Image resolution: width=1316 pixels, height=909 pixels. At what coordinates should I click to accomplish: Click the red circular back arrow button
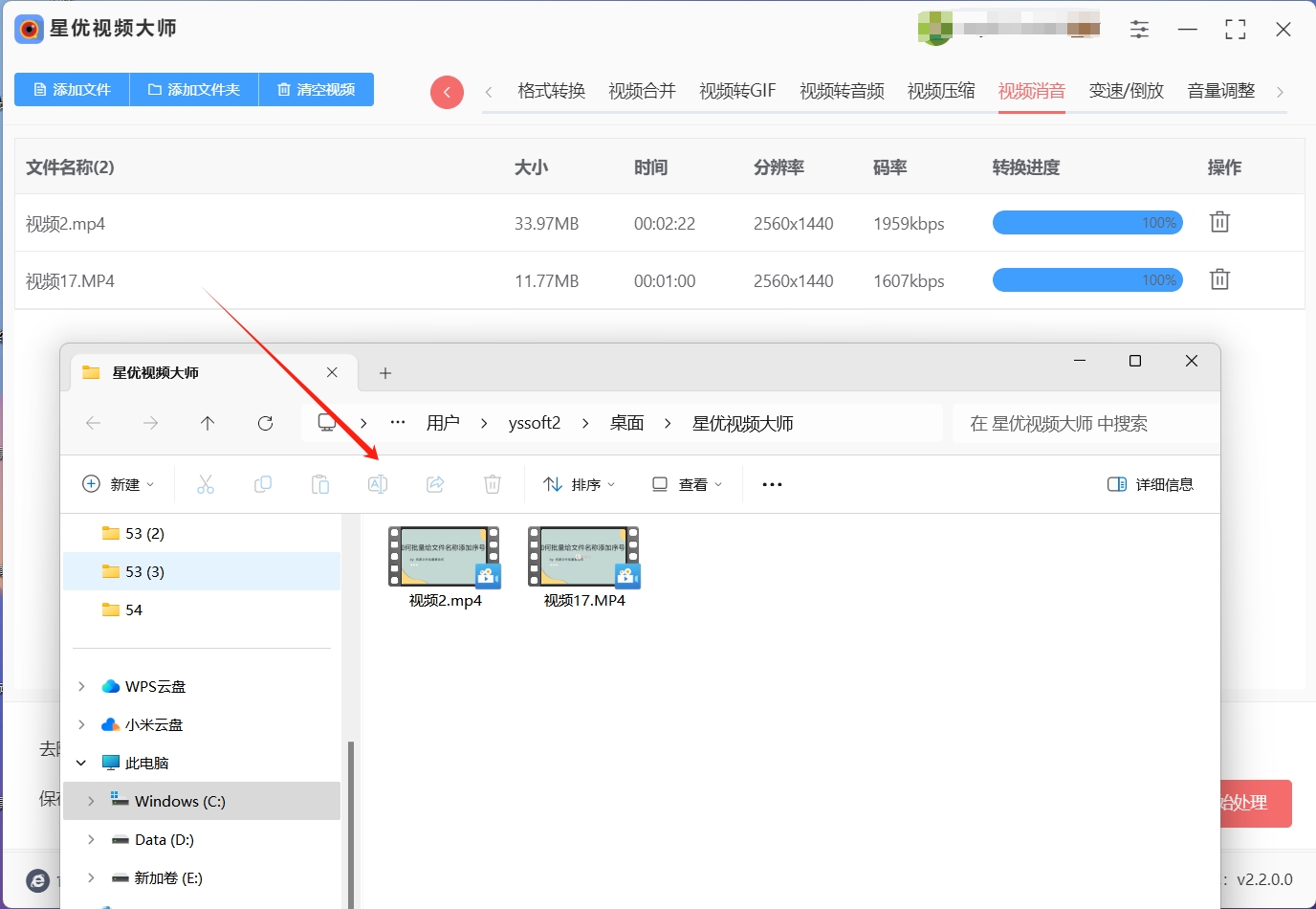pos(447,92)
